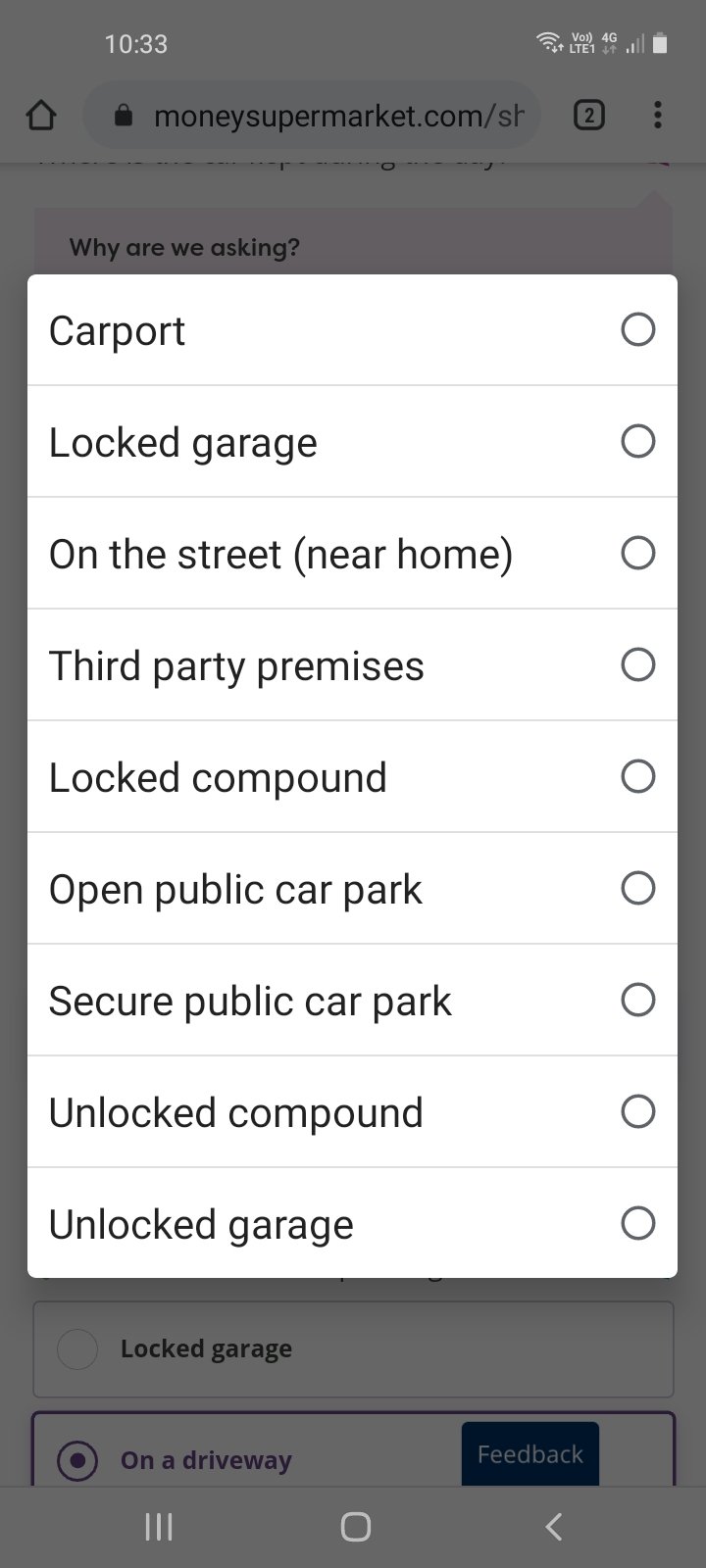Tap the moneysupermarket.com address bar
Screen dimensions: 706x1568
click(333, 117)
